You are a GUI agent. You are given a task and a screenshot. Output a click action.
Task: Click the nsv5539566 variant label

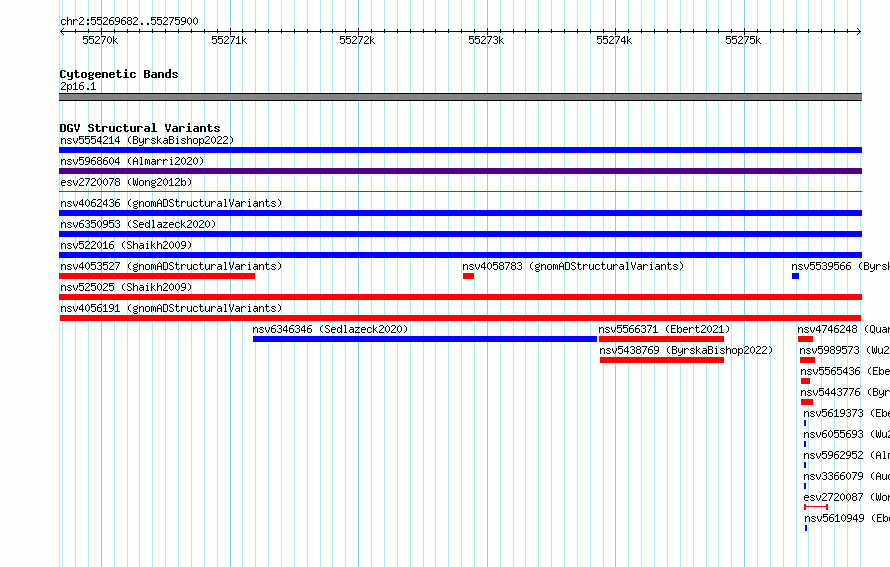point(841,266)
